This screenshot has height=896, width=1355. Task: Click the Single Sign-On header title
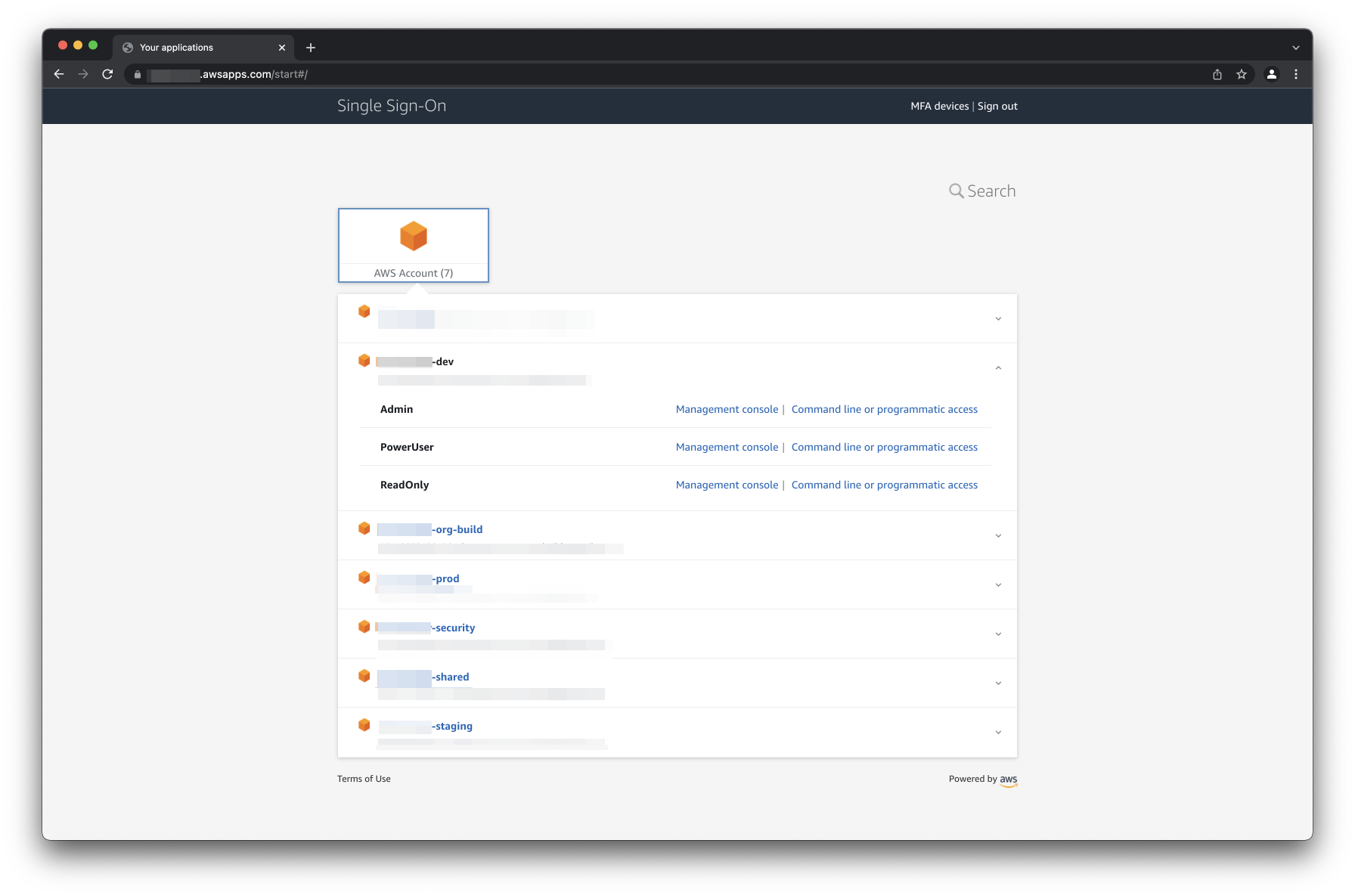(x=392, y=106)
